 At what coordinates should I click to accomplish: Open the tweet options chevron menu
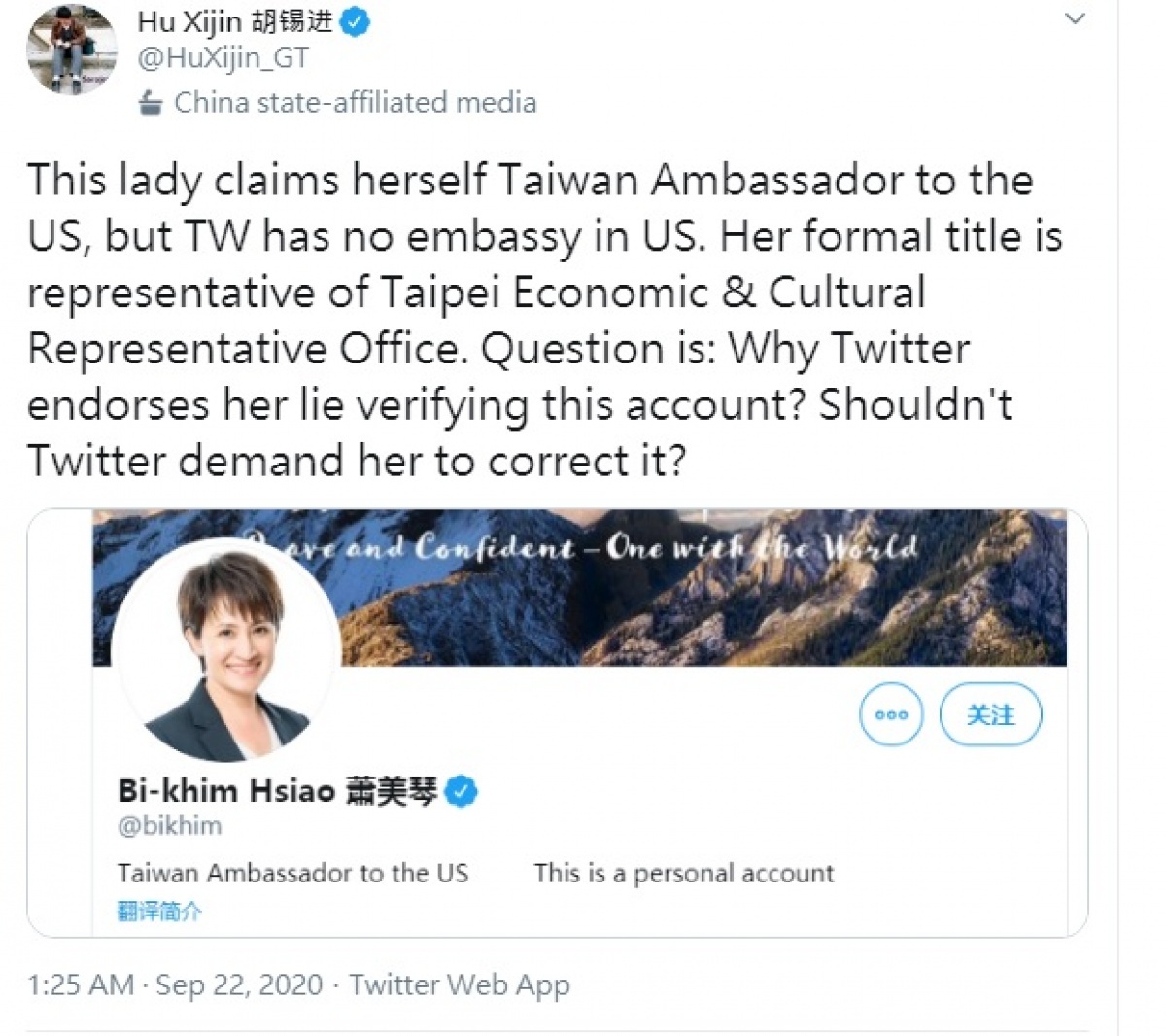click(x=1075, y=18)
